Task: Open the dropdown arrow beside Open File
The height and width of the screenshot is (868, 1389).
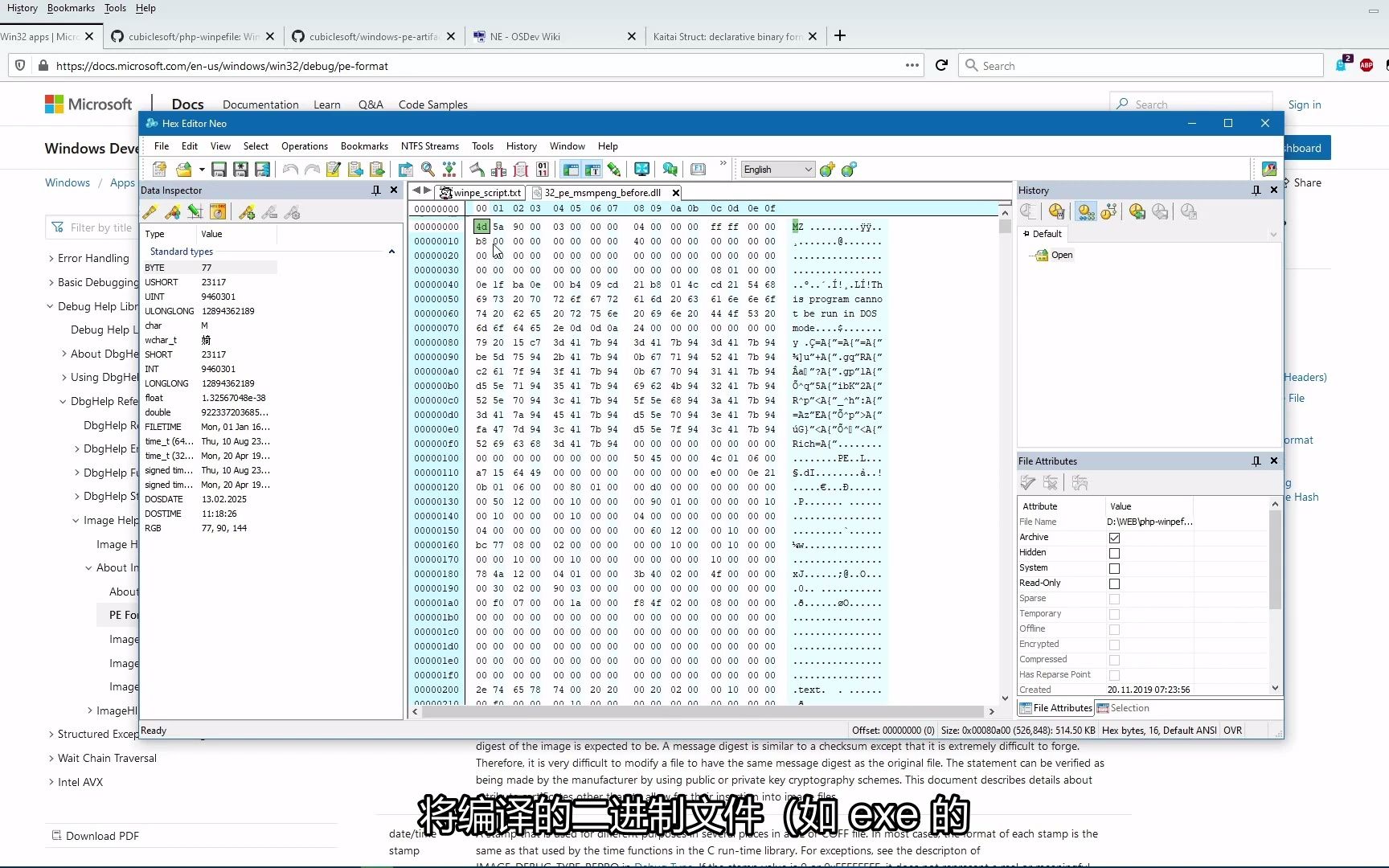Action: (x=201, y=169)
